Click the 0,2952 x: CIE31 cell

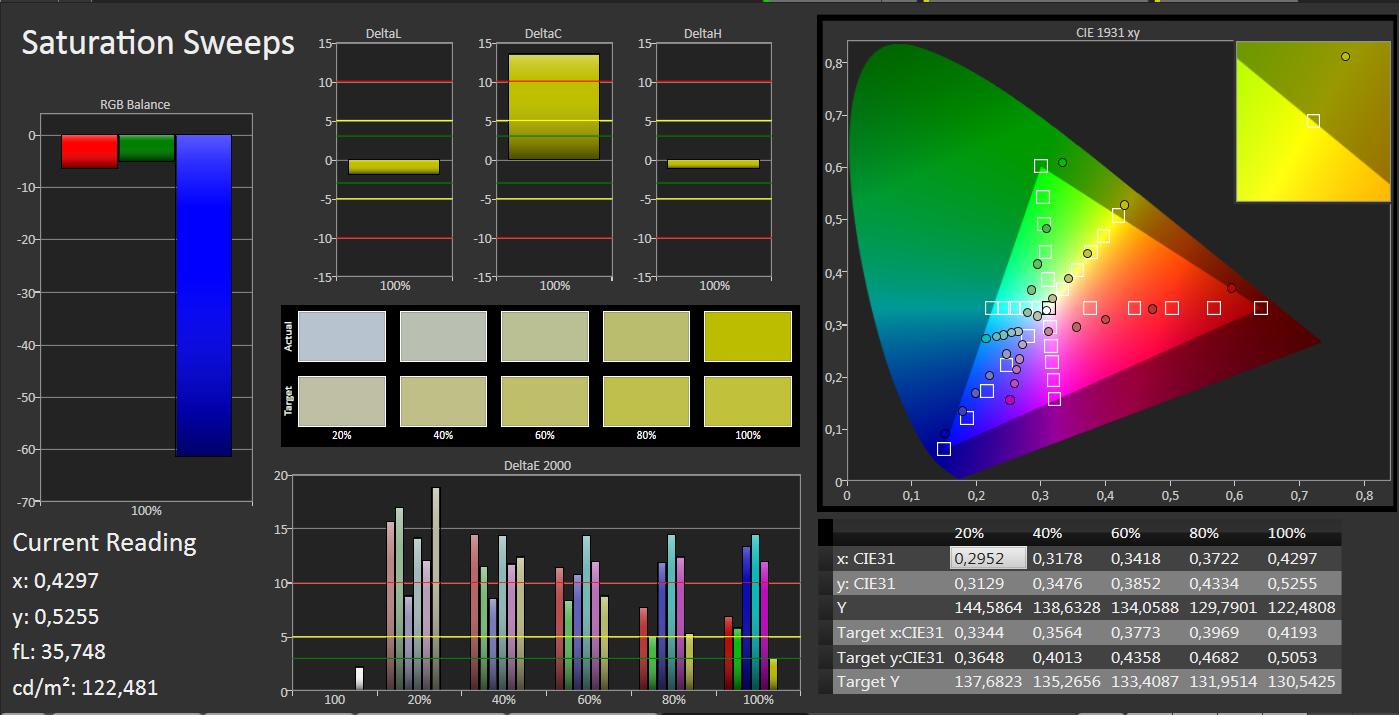tap(987, 558)
